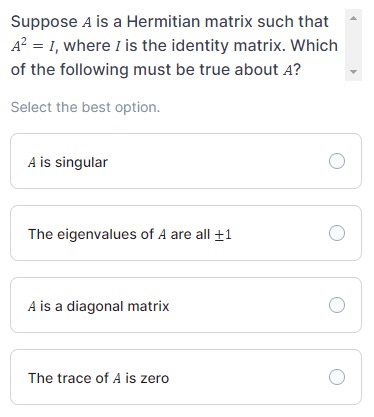This screenshot has height=417, width=374.
Task: Click 'A is a diagonal matrix' label text
Action: (x=99, y=306)
